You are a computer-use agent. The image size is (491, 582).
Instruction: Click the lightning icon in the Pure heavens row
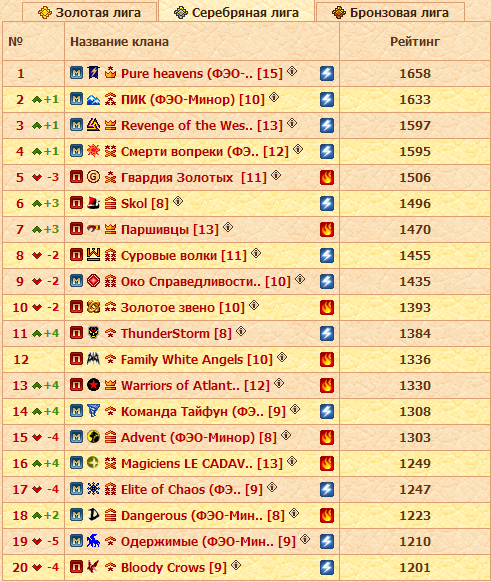327,73
